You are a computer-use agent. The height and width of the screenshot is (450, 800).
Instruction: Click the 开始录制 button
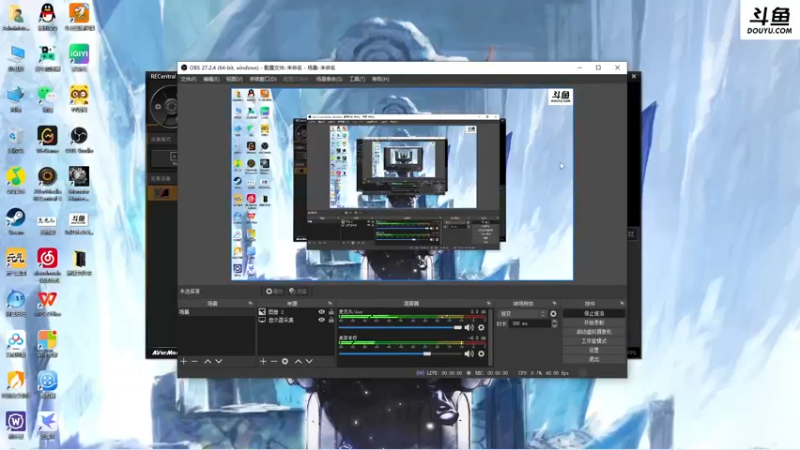click(594, 322)
